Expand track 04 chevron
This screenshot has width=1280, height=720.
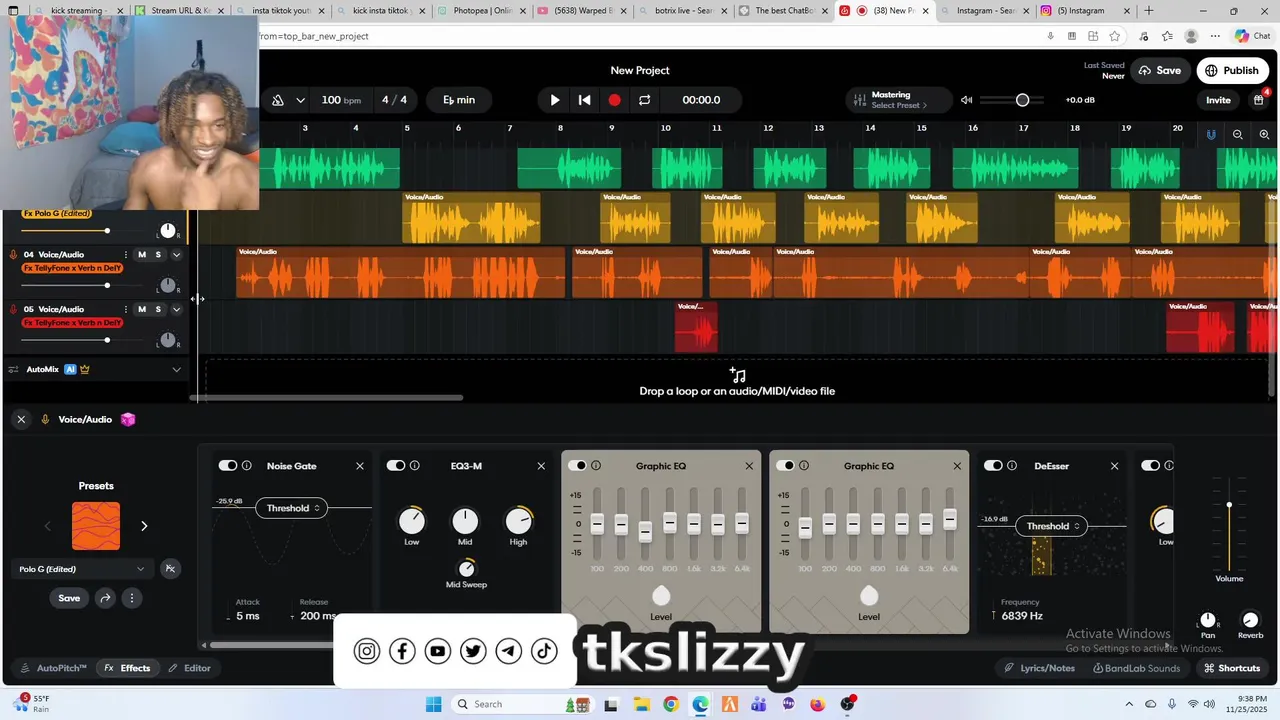point(177,255)
